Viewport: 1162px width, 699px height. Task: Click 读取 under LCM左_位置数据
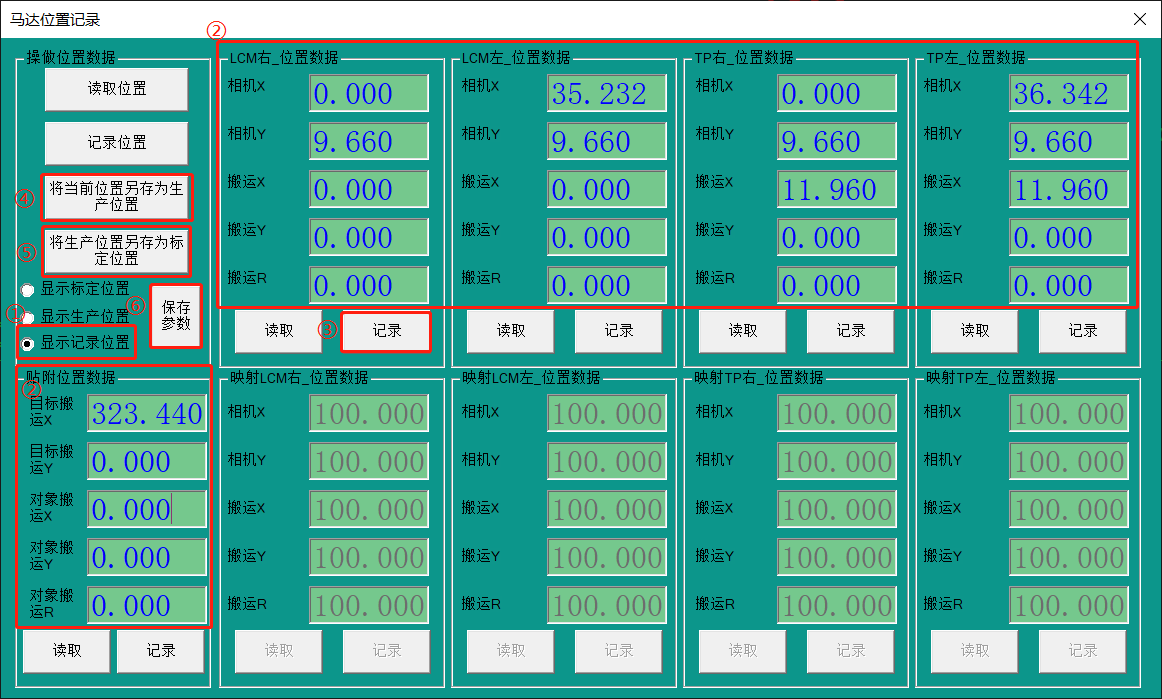tap(511, 331)
